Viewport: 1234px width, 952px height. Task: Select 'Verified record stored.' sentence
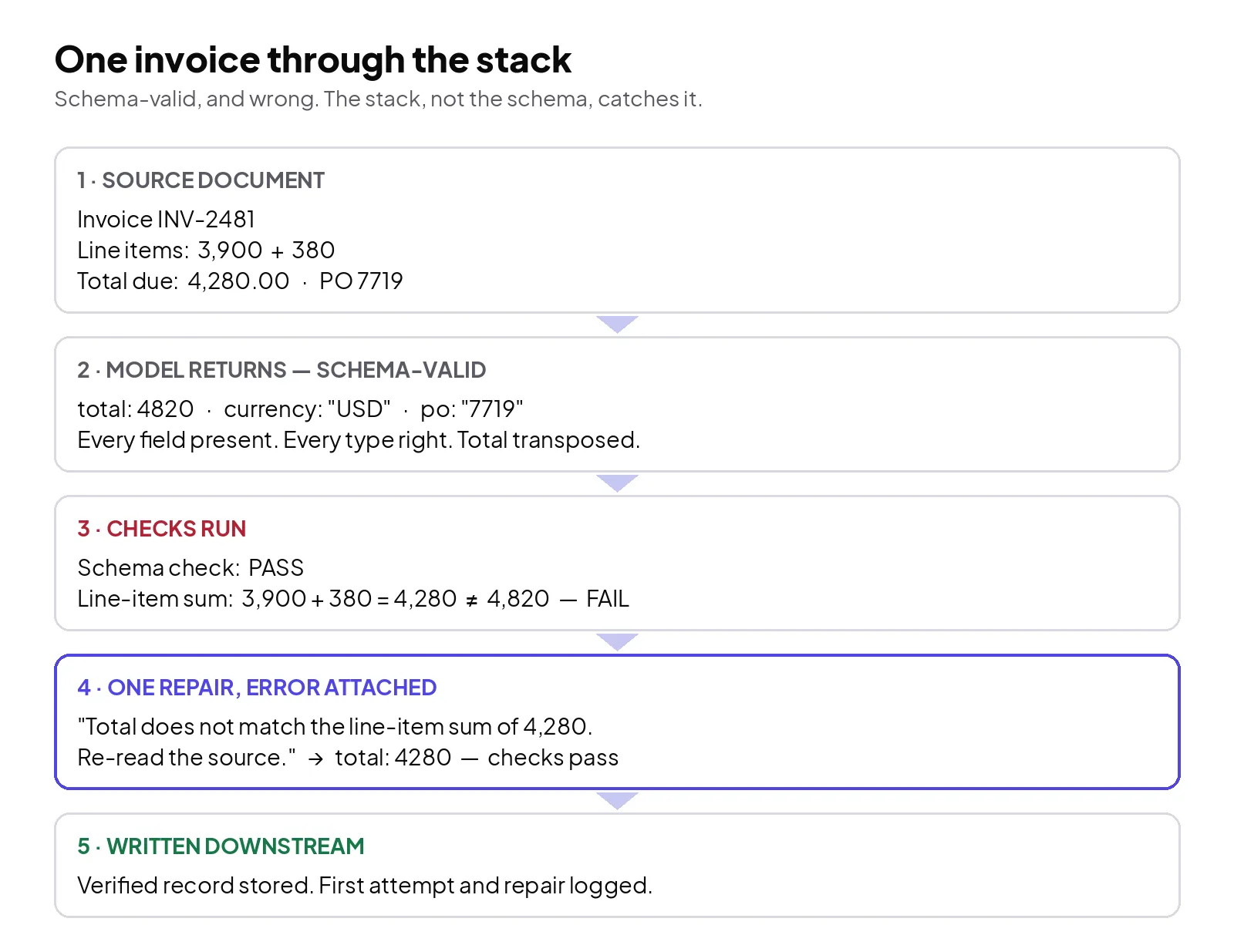point(365,886)
